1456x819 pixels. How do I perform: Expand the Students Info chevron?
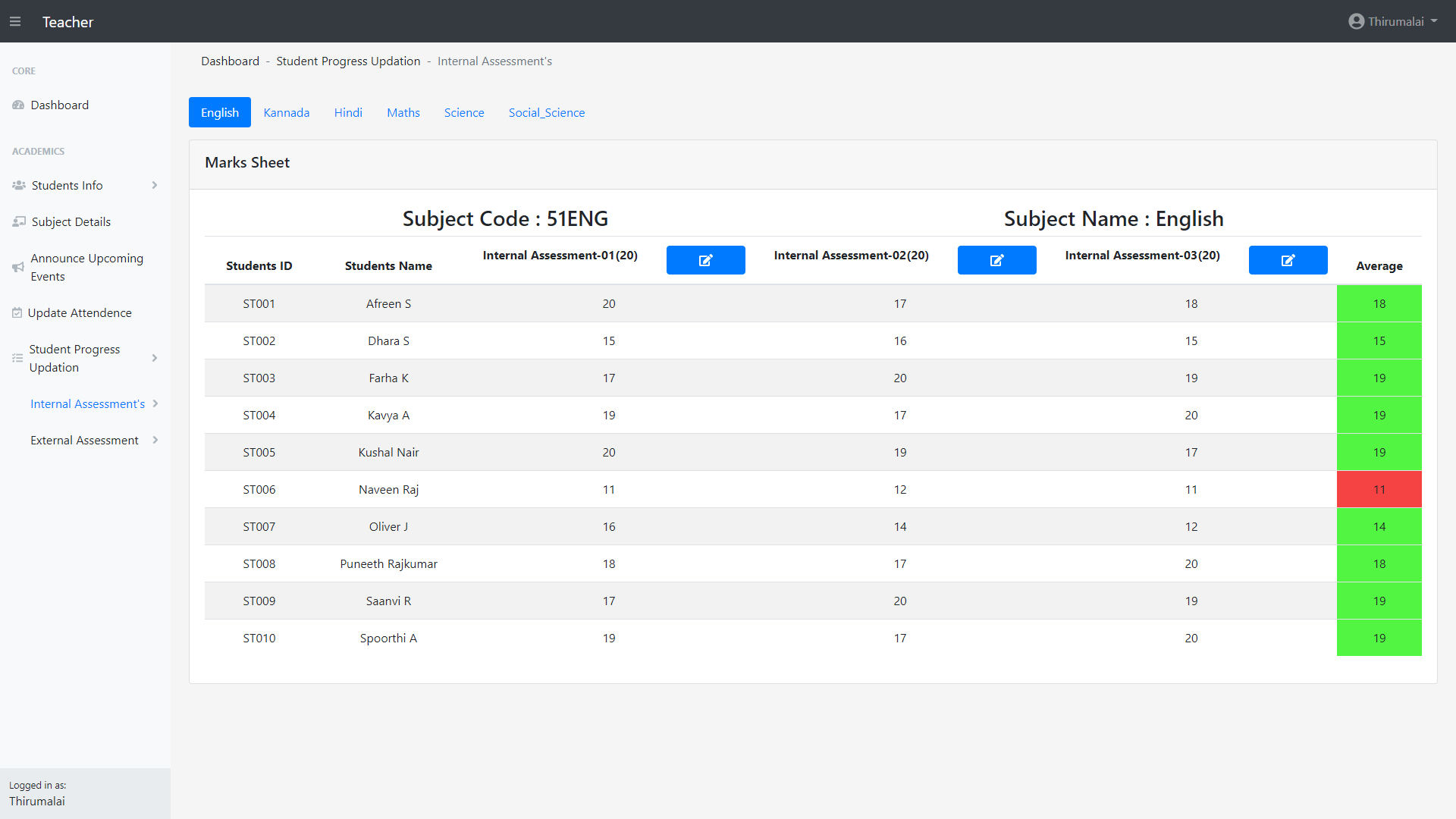155,186
